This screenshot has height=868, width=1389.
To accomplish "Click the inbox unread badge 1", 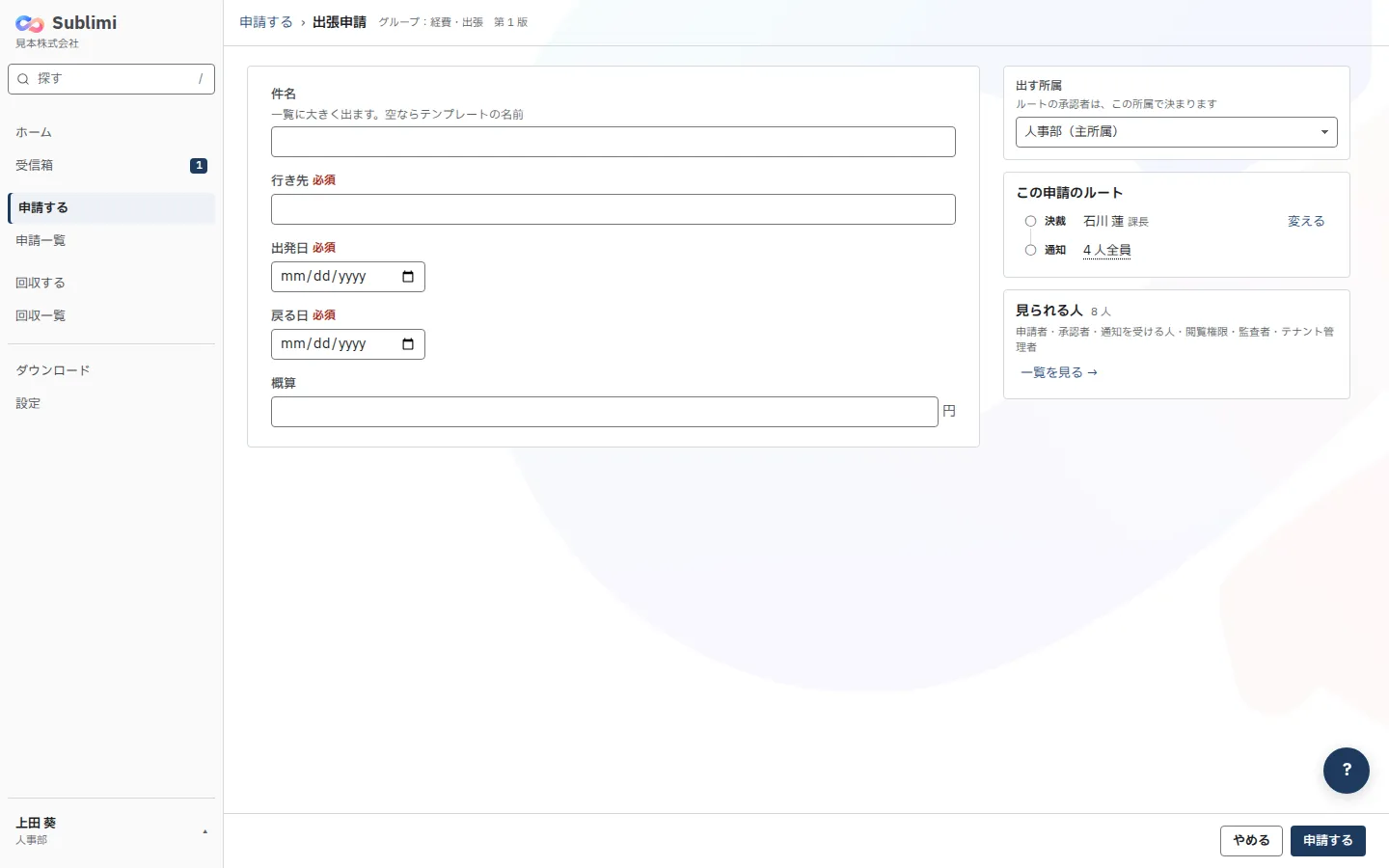I will [199, 166].
